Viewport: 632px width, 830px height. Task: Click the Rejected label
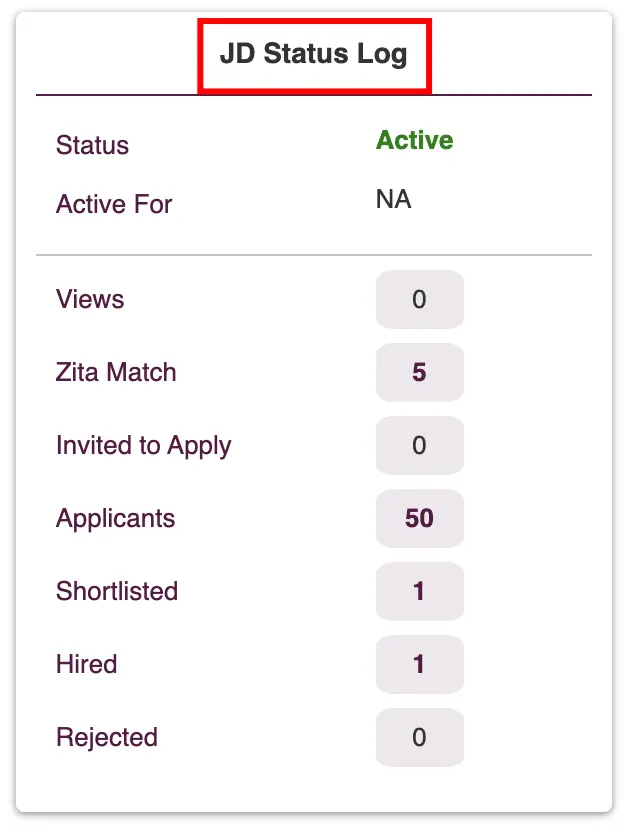point(107,737)
